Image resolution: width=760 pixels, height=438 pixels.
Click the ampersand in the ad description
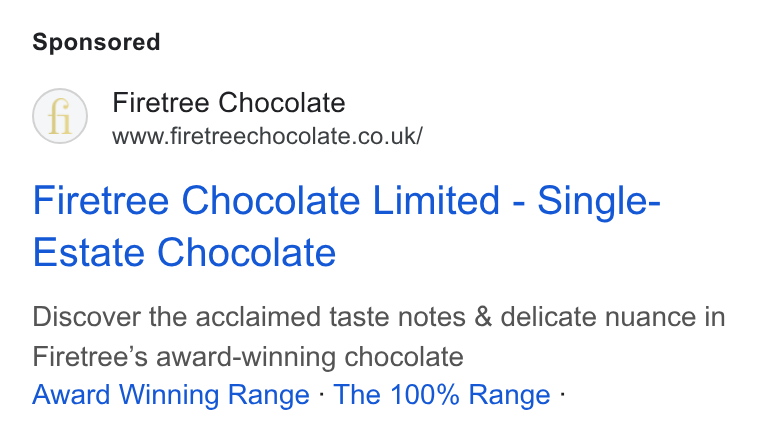[483, 317]
